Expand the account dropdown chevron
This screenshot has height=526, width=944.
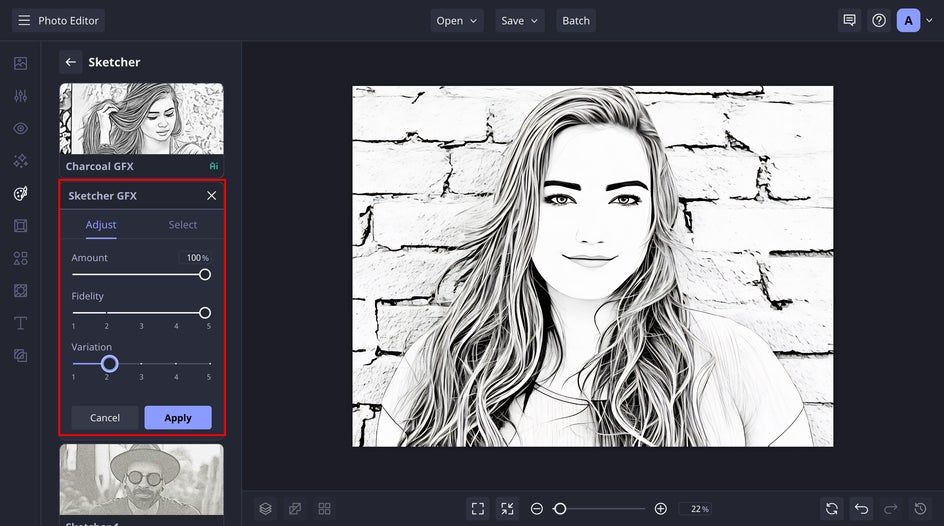point(929,20)
